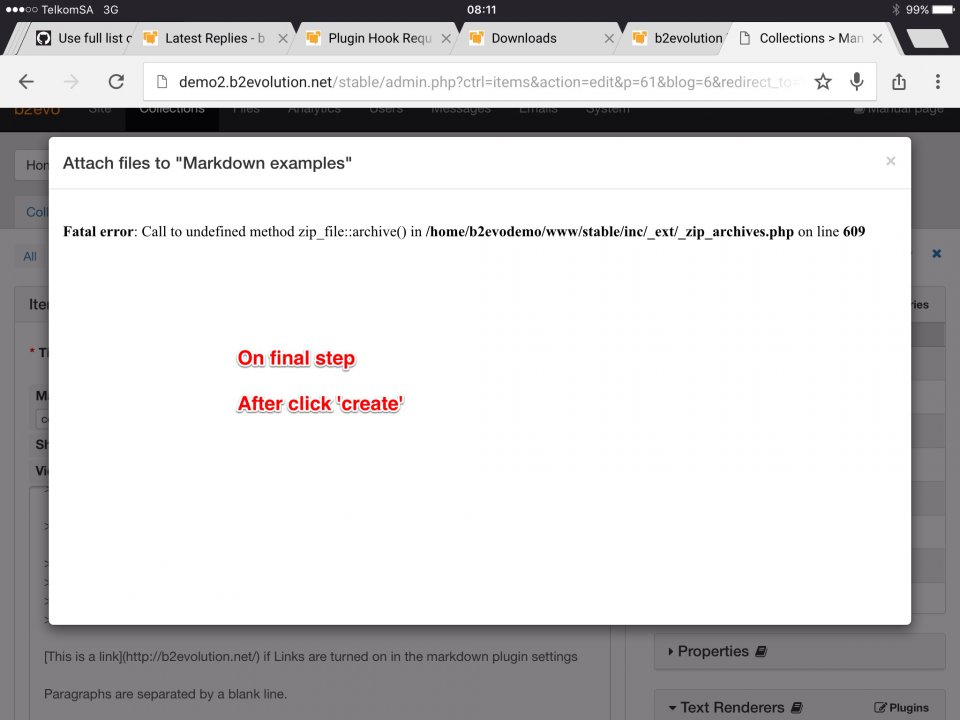Screen dimensions: 960x720
Task: Start voice search via the microphone icon
Action: coord(857,81)
